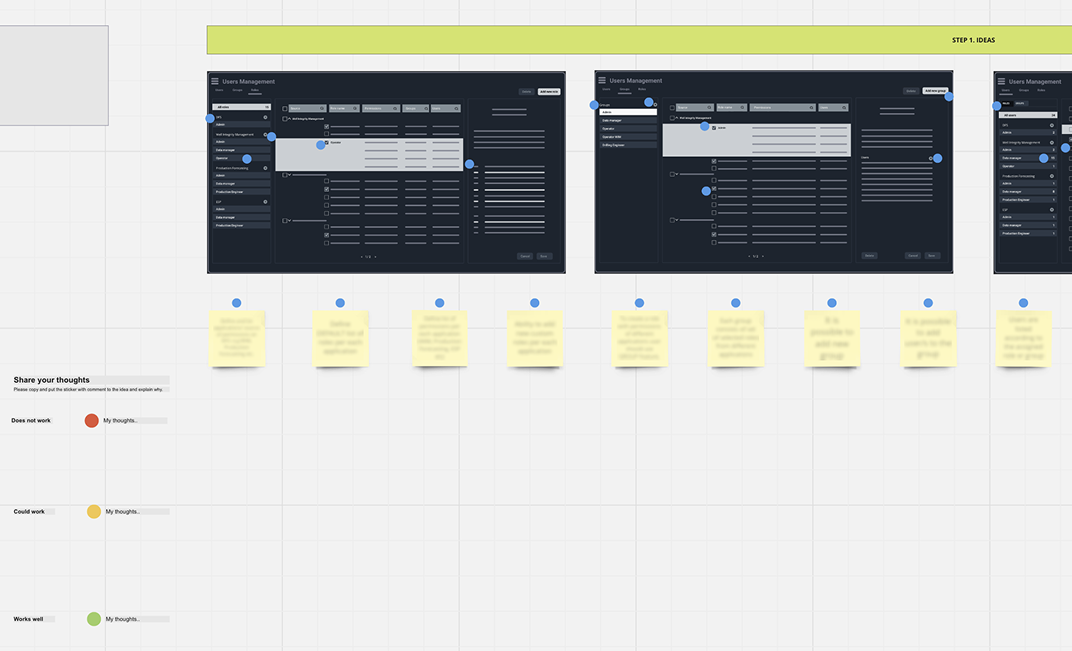Open hamburger menu in Groups mockup
The height and width of the screenshot is (651, 1072).
pyautogui.click(x=602, y=80)
